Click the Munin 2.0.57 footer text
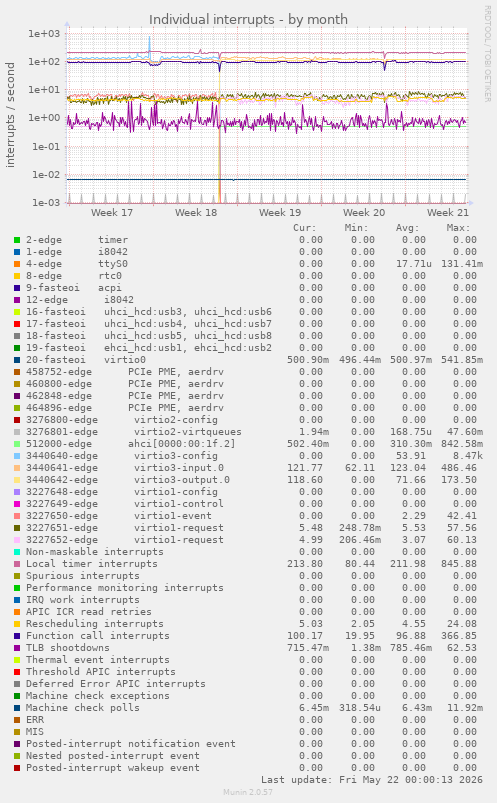 pyautogui.click(x=248, y=792)
